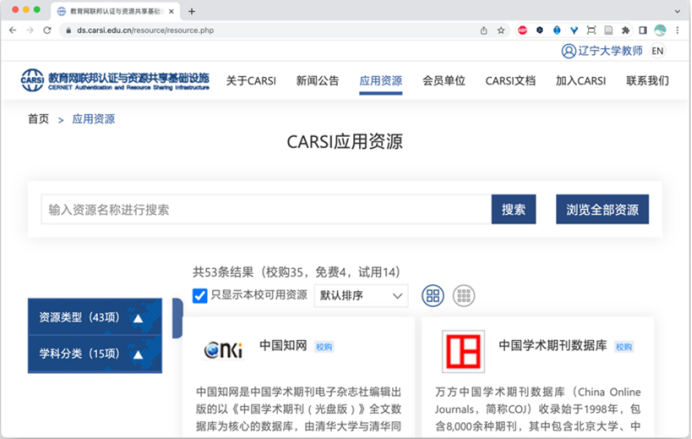Close the CARSI browser tab
This screenshot has height=439, width=692.
click(171, 11)
